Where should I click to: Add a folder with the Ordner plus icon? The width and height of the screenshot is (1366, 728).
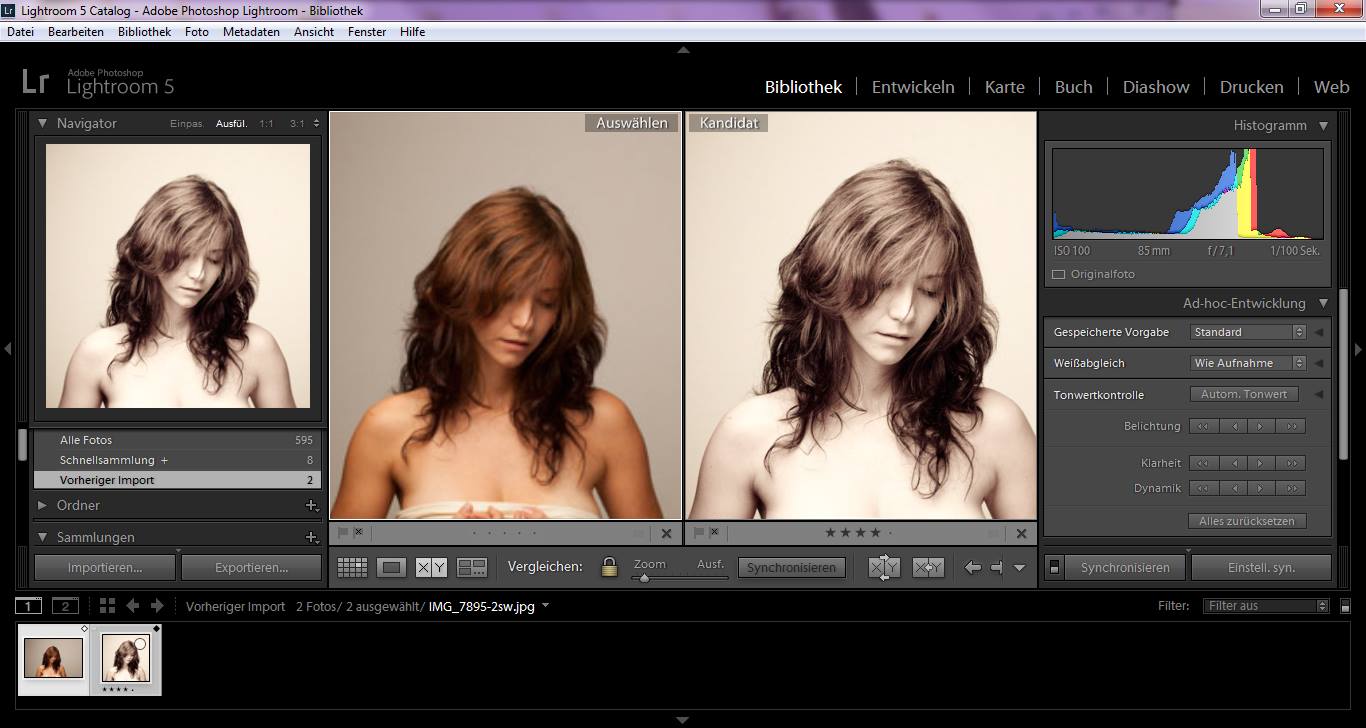[311, 506]
